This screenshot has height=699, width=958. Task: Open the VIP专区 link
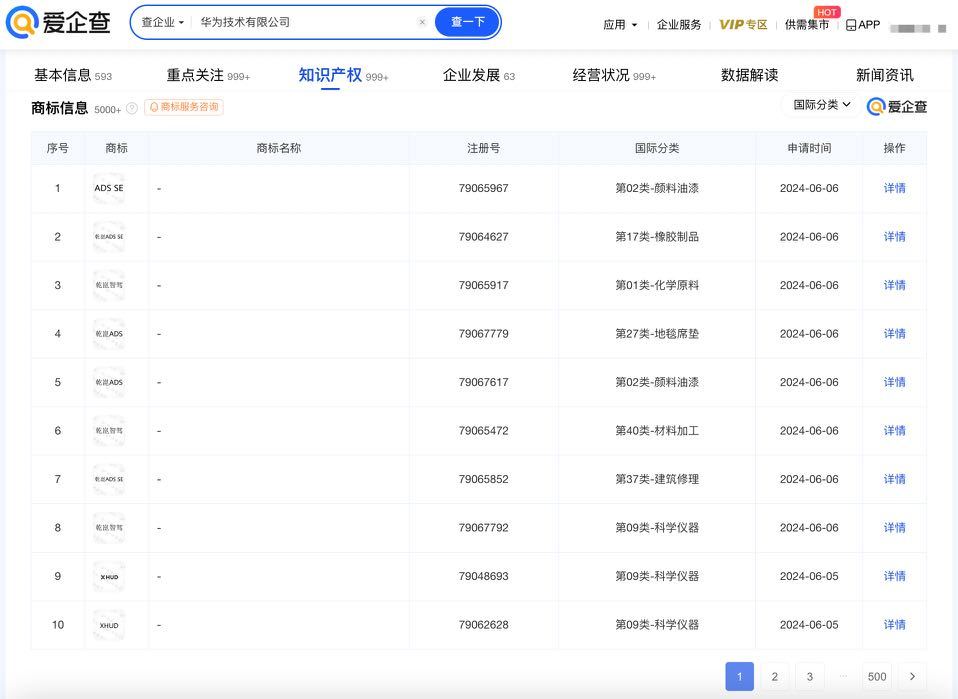[x=743, y=24]
